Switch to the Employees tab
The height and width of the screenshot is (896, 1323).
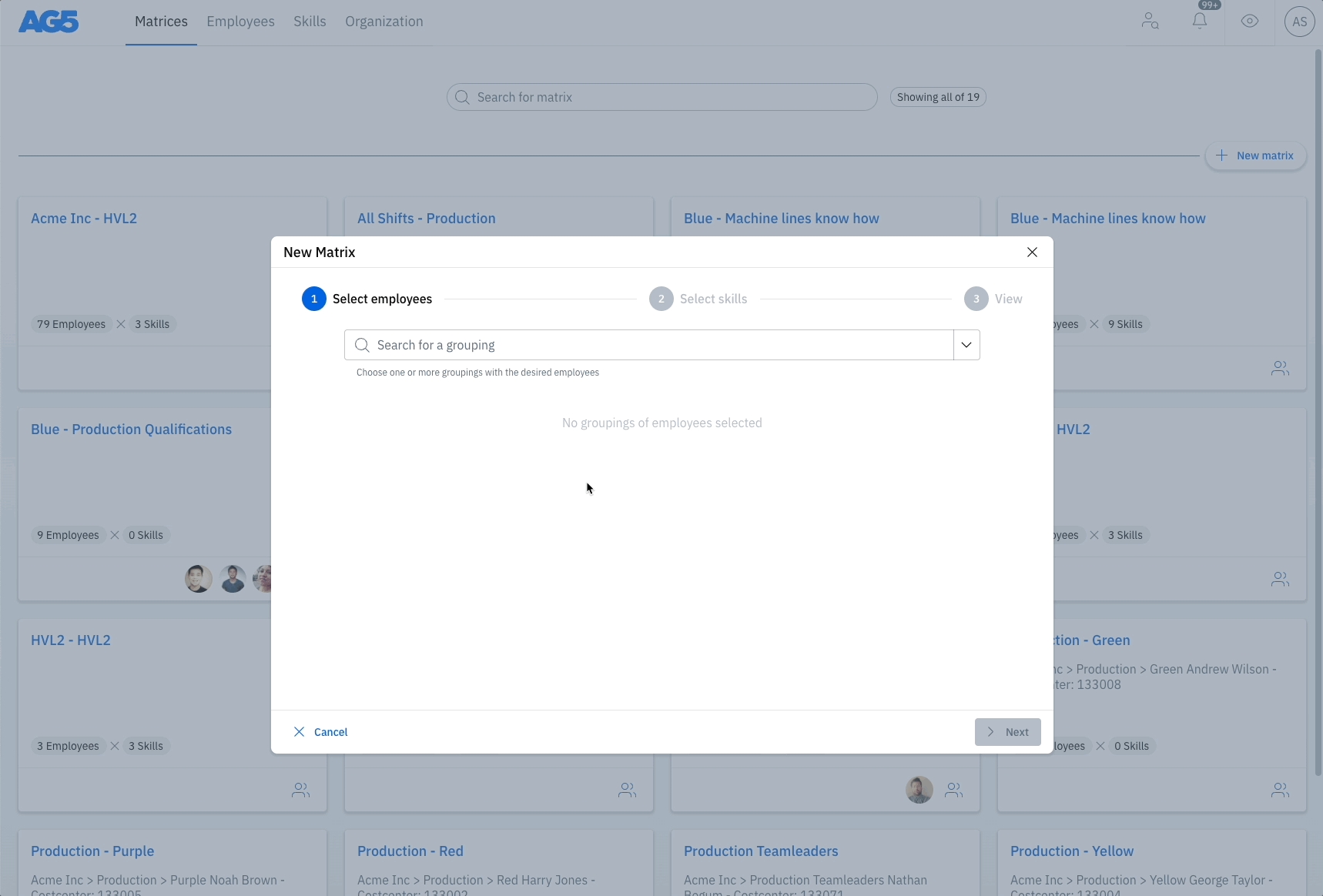point(240,22)
